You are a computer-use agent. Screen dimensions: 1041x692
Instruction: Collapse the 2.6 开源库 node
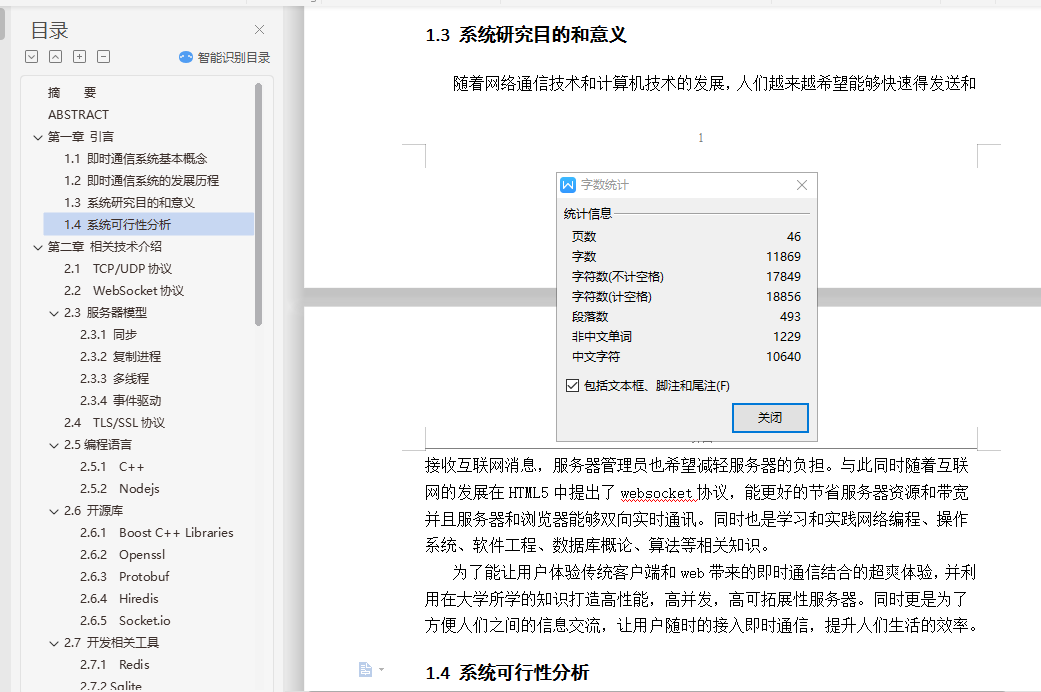coord(54,511)
